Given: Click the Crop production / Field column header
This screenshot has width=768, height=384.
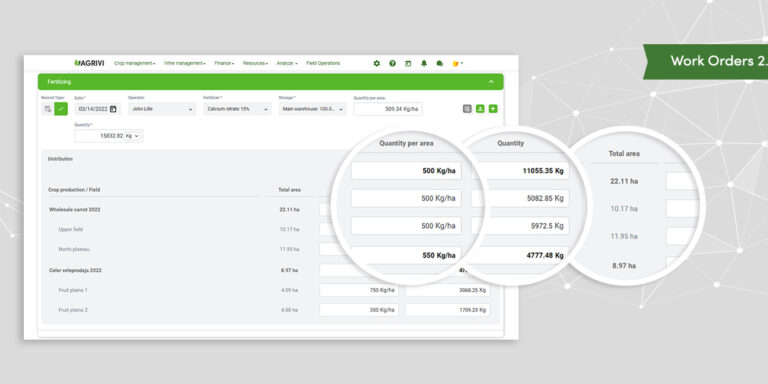Looking at the screenshot, I should [74, 190].
